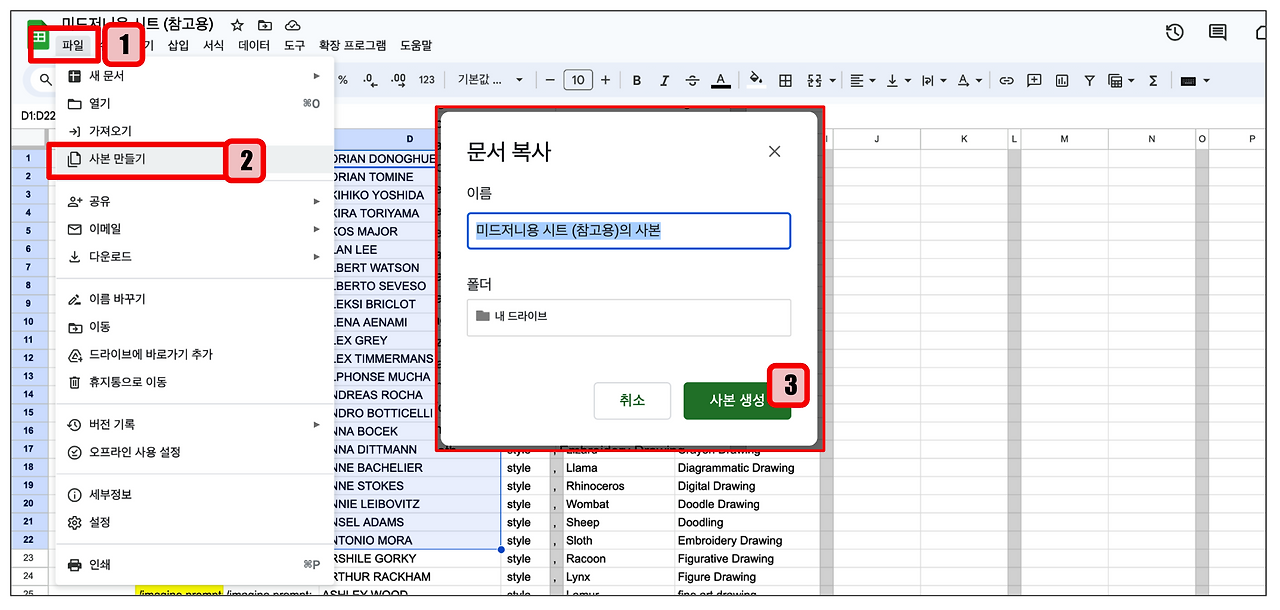The width and height of the screenshot is (1280, 610).
Task: Expand the horizontal alignment dropdown
Action: (x=873, y=80)
